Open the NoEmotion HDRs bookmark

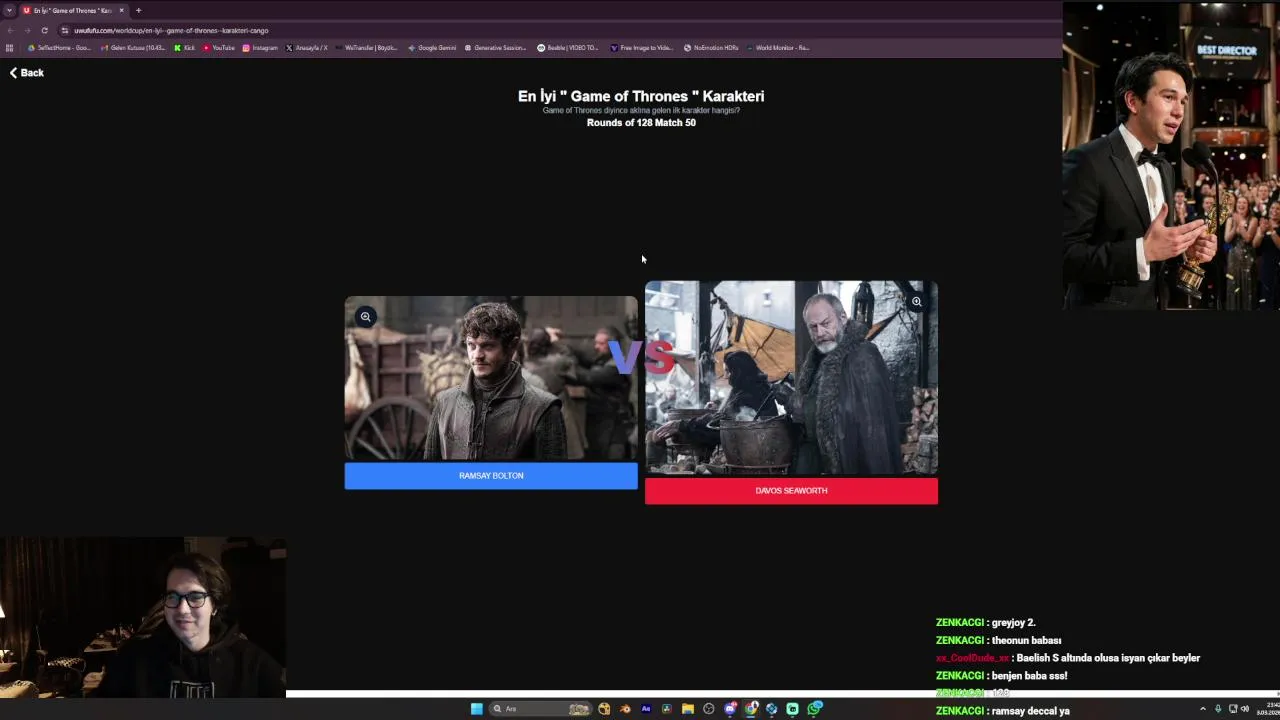point(711,47)
